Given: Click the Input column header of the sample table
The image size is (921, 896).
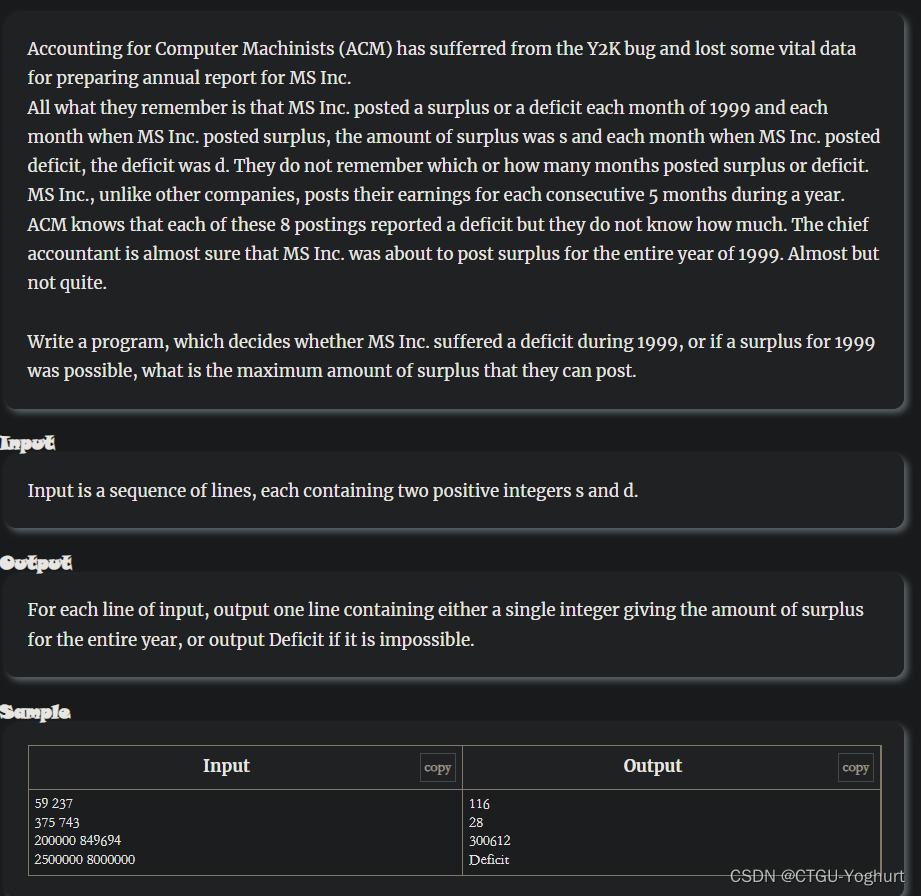Looking at the screenshot, I should [x=226, y=766].
